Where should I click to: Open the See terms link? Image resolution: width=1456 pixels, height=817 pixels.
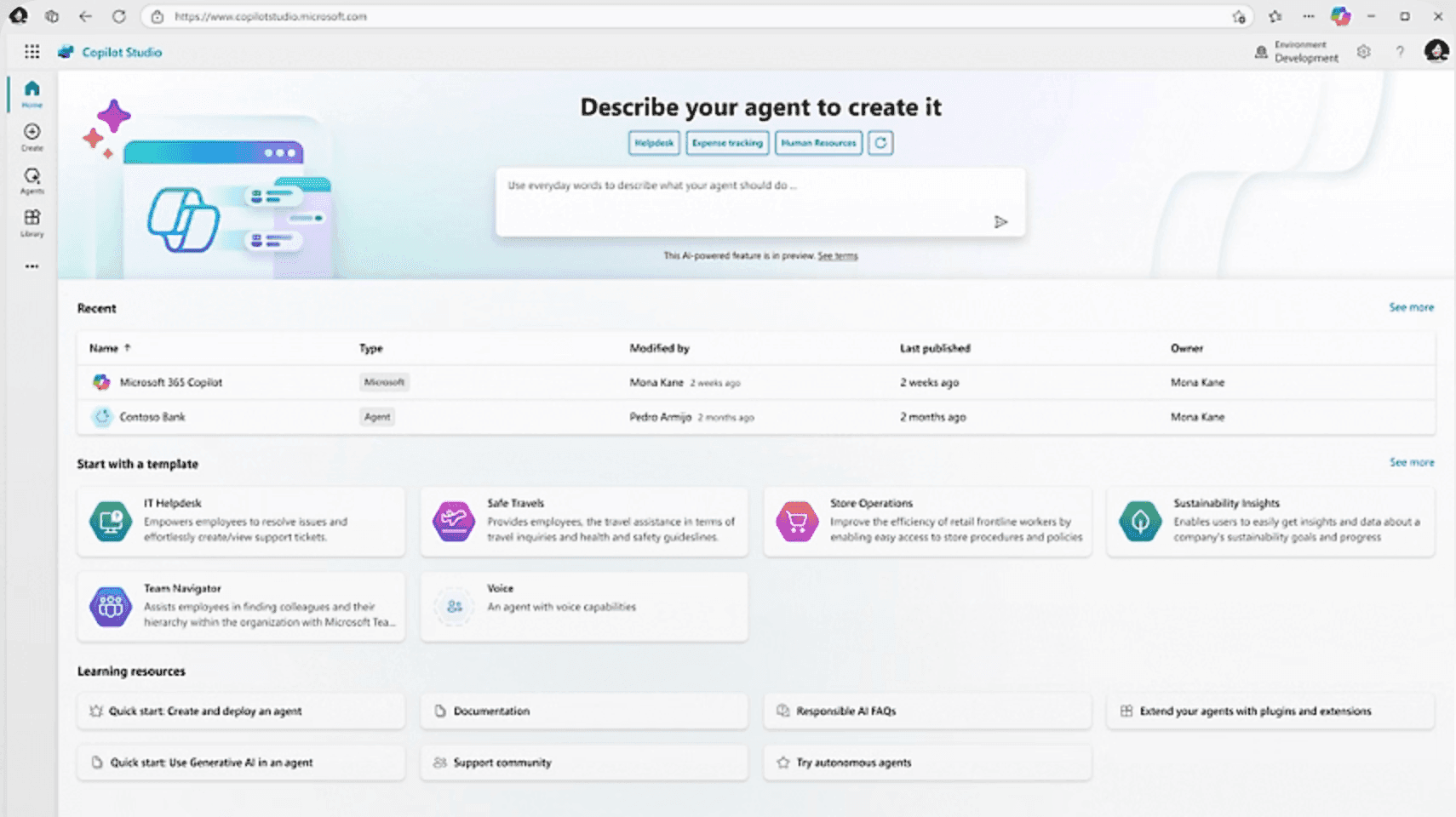837,256
